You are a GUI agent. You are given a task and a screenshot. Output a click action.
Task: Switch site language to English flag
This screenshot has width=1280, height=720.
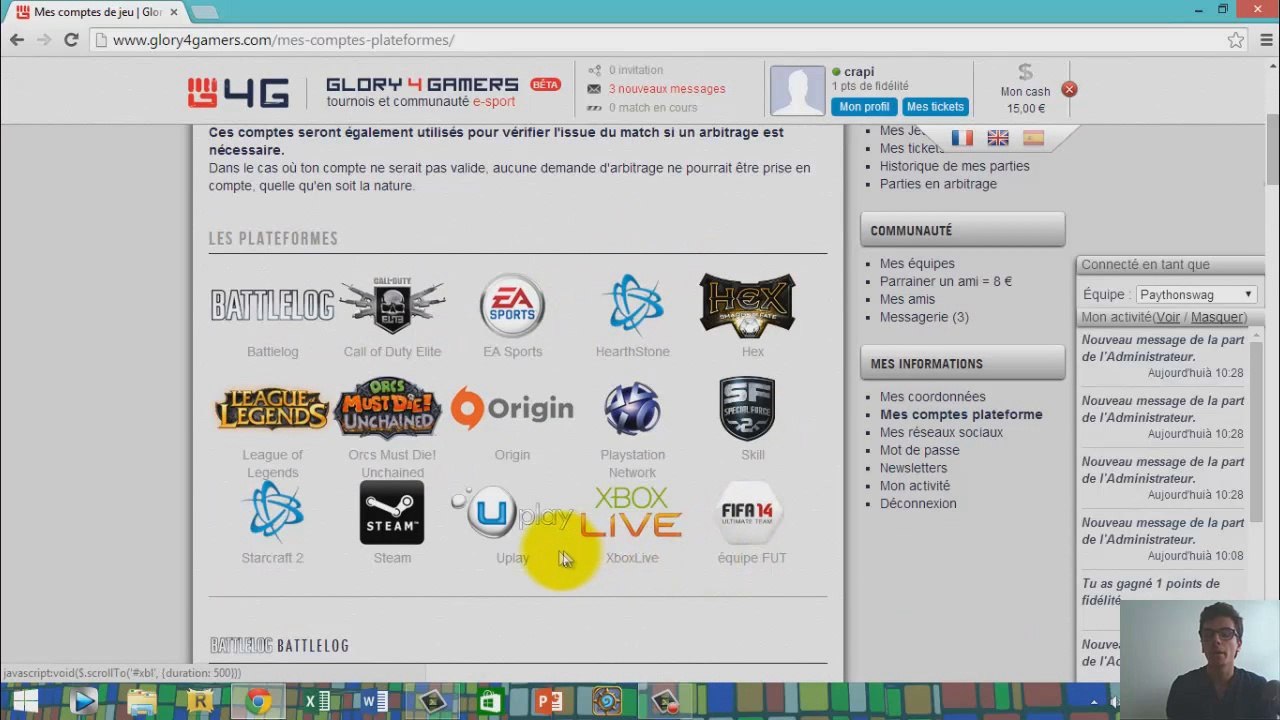(998, 138)
